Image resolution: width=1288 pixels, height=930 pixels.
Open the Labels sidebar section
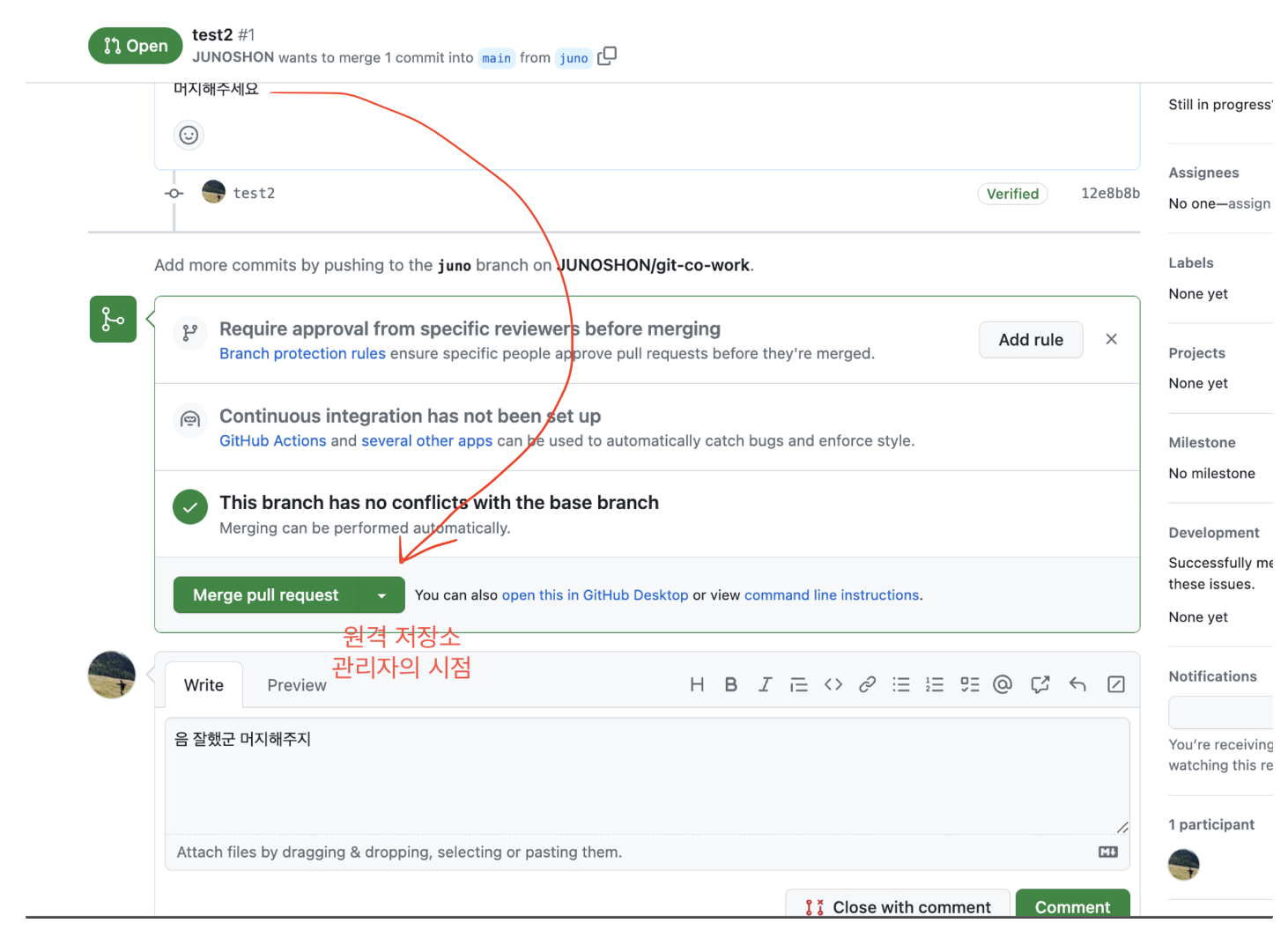click(x=1191, y=262)
